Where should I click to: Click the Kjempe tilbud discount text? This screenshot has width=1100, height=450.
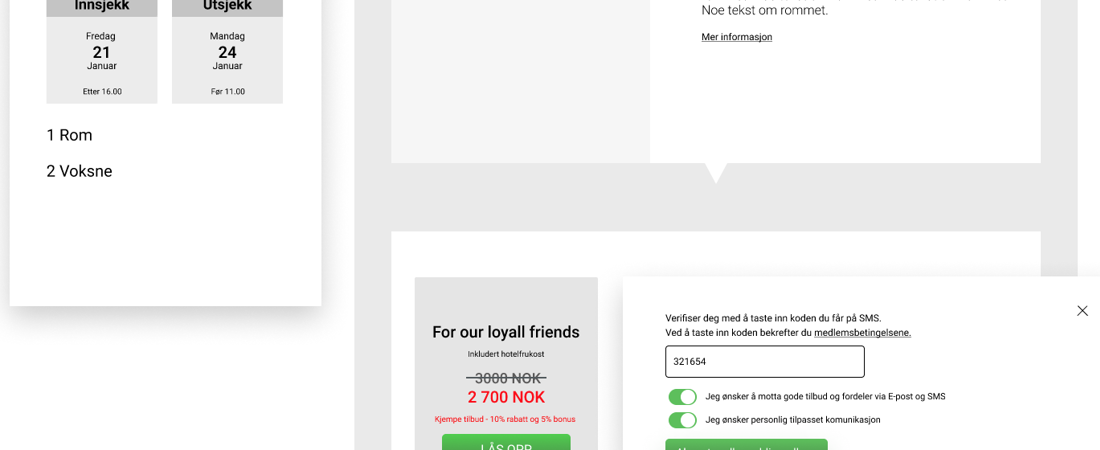pyautogui.click(x=505, y=419)
